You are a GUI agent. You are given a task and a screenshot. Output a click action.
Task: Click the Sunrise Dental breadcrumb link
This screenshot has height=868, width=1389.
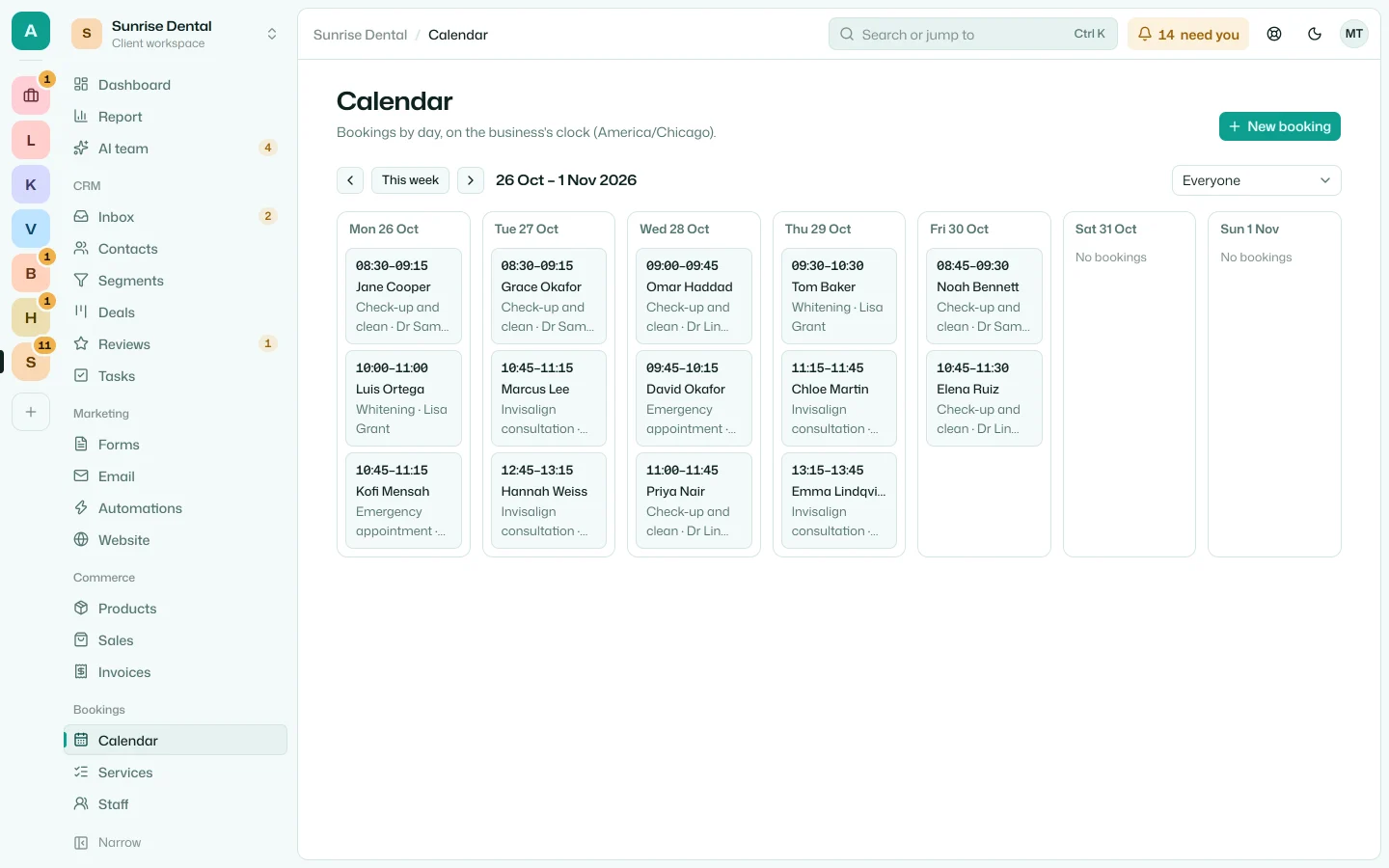click(x=360, y=35)
